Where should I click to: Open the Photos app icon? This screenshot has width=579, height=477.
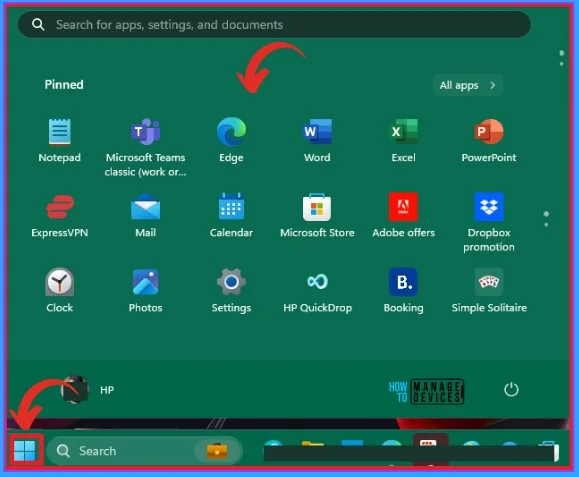coord(145,282)
